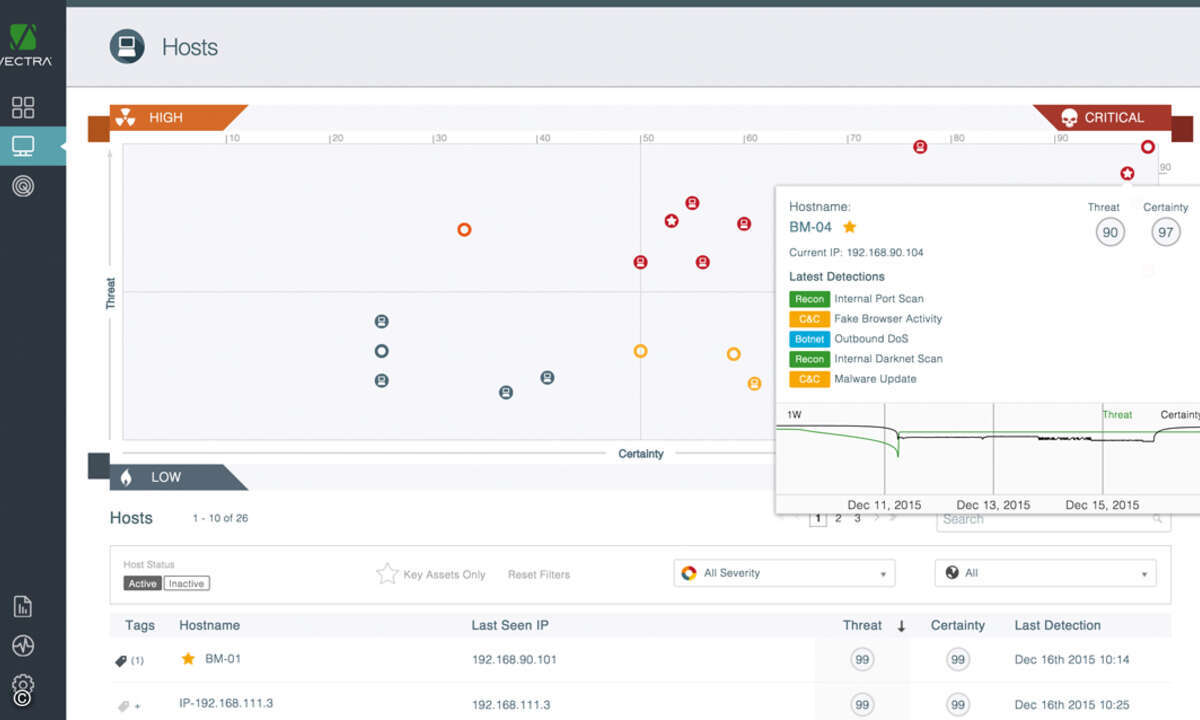Screen dimensions: 1200x720
Task: Sort by the Hostname column header
Action: [209, 625]
